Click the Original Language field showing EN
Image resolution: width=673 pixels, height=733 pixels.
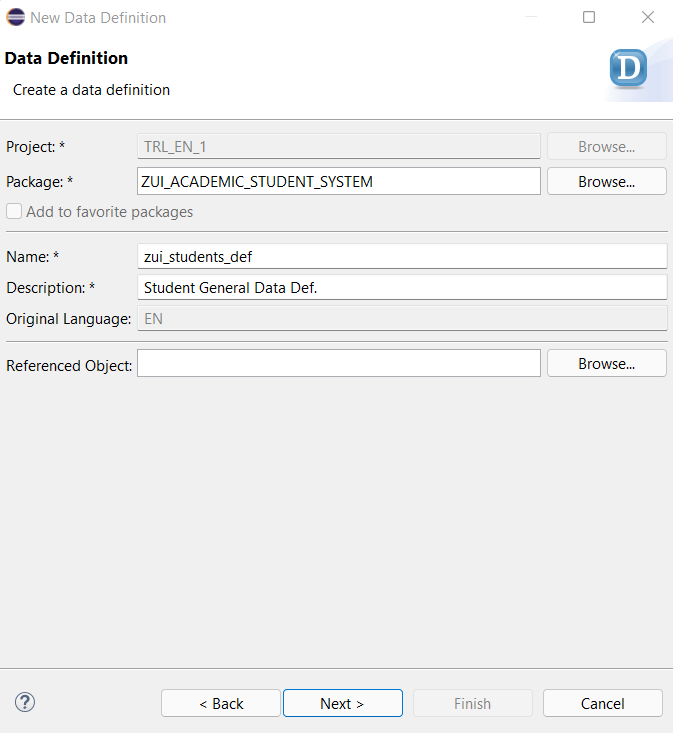[402, 318]
